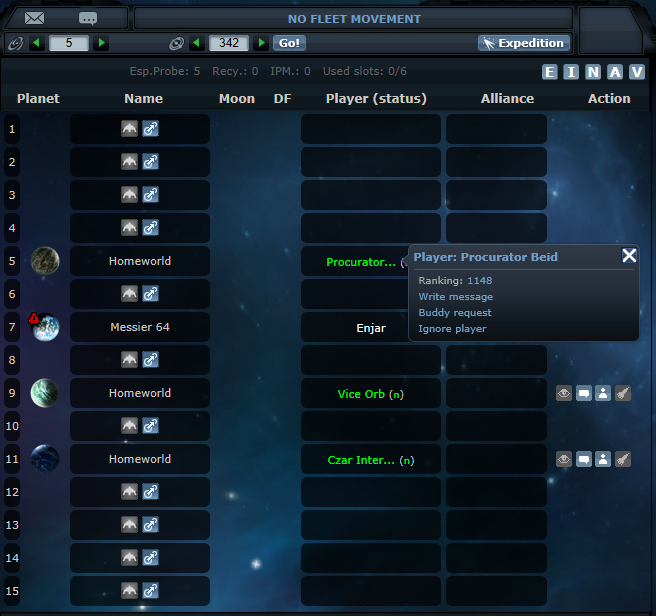Select the planet thumbnail at position 5
The height and width of the screenshot is (616, 656).
click(x=45, y=261)
